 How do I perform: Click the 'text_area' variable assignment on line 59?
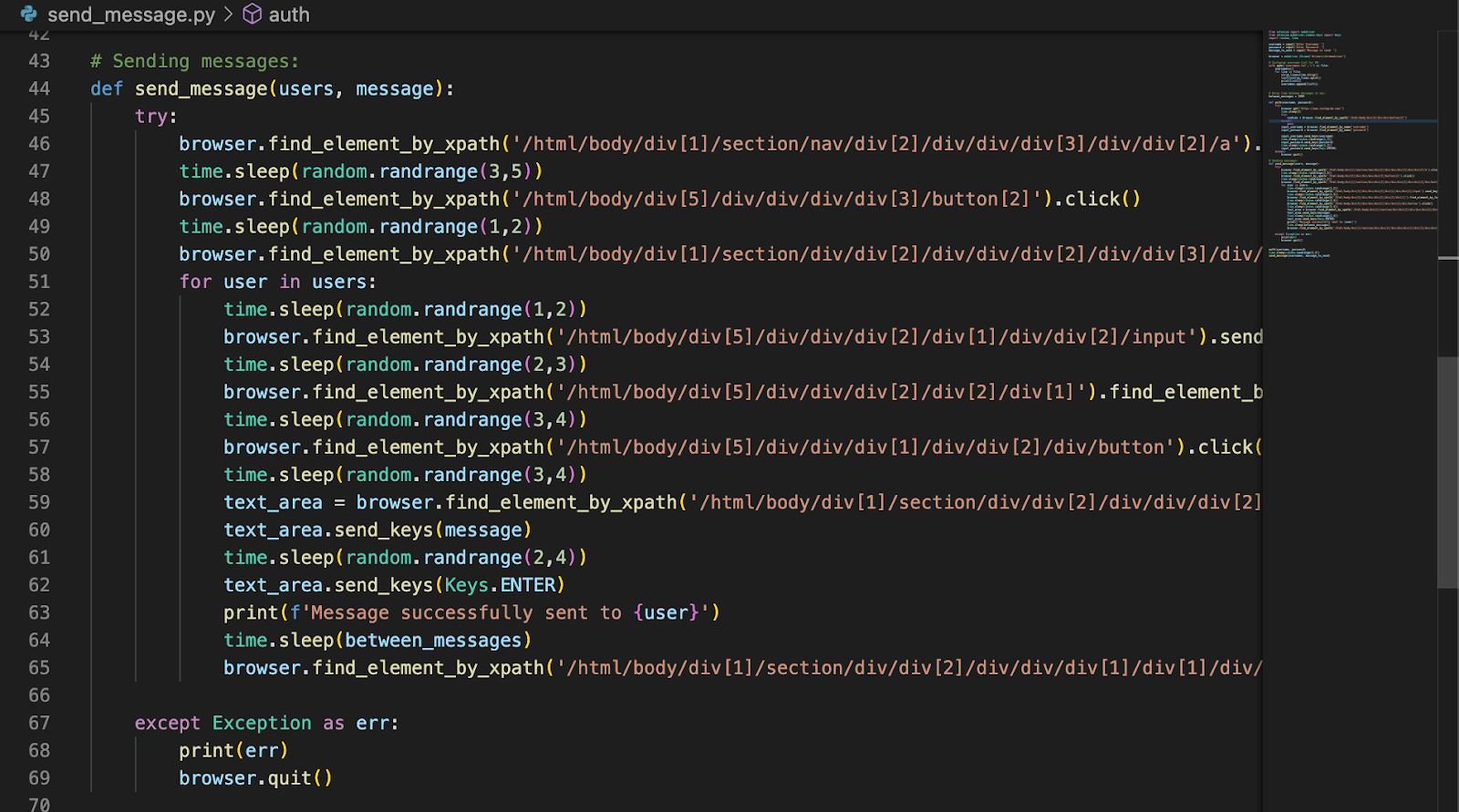273,502
